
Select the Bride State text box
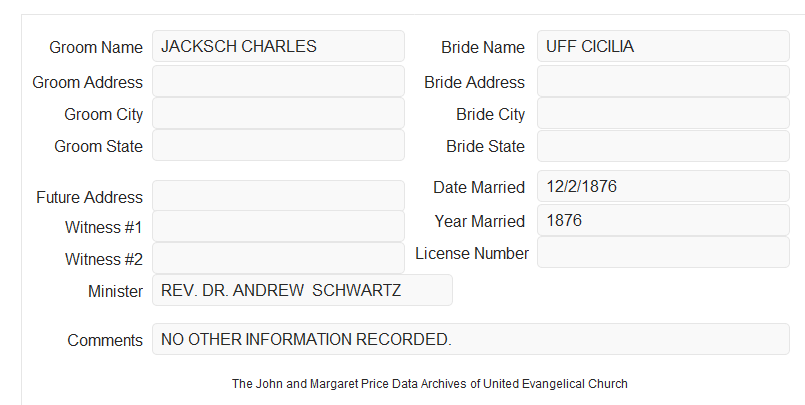663,146
